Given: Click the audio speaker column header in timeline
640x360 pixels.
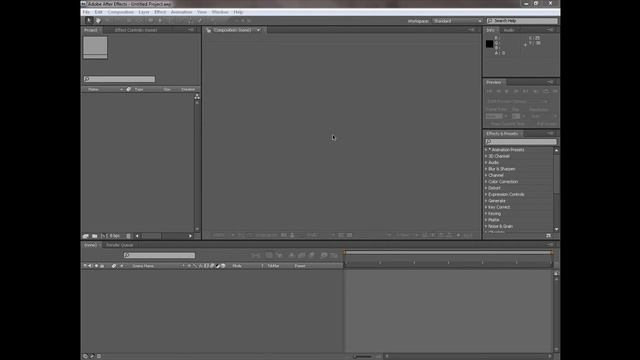Looking at the screenshot, I should (x=90, y=266).
